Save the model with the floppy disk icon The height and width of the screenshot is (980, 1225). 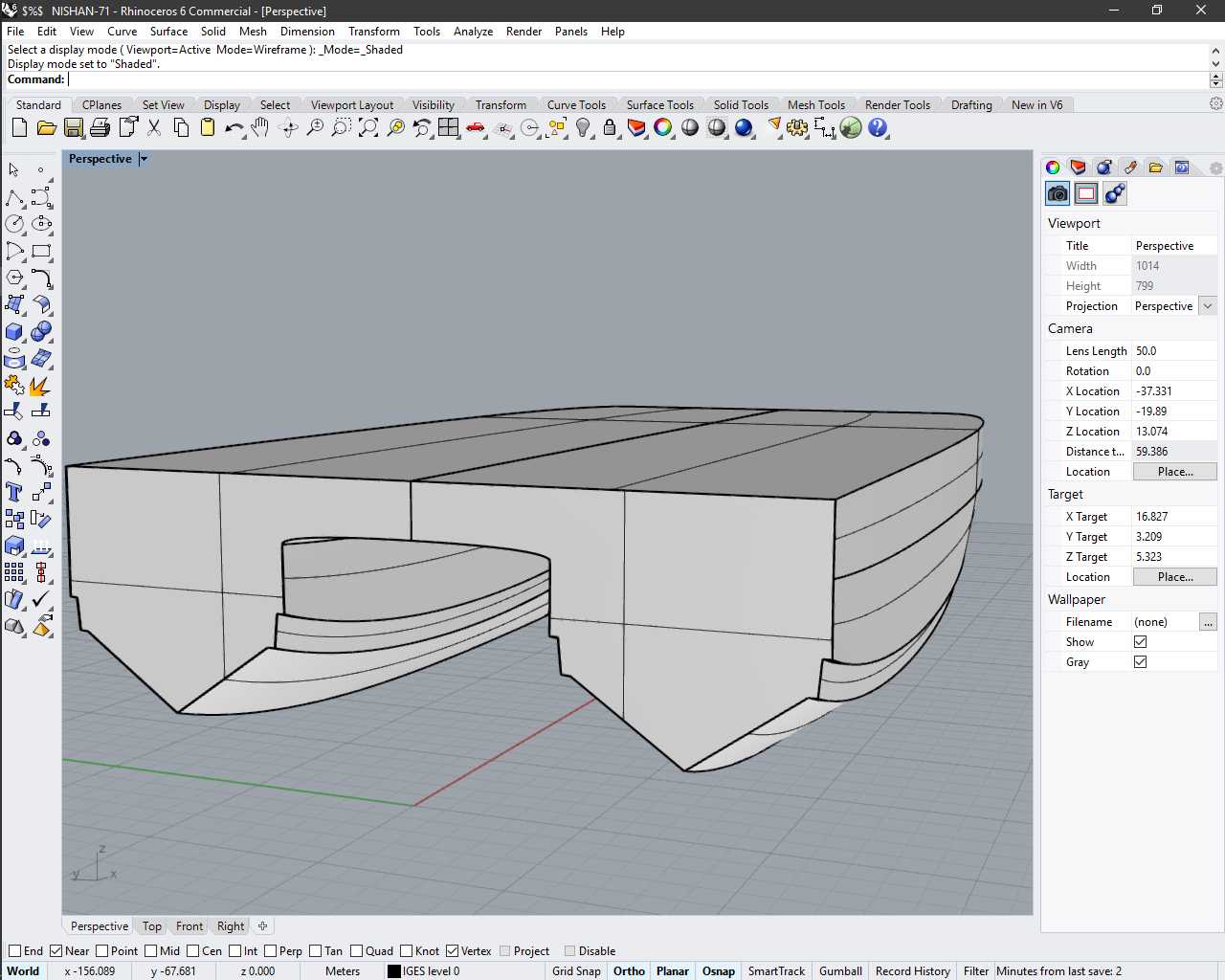pos(73,127)
